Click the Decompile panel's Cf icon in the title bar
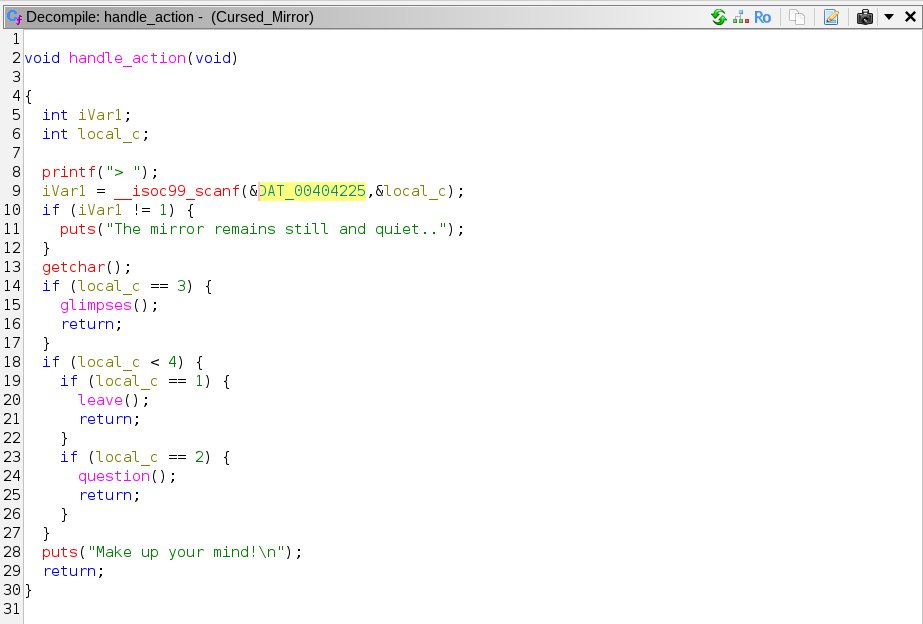Viewport: 923px width, 624px height. 15,17
